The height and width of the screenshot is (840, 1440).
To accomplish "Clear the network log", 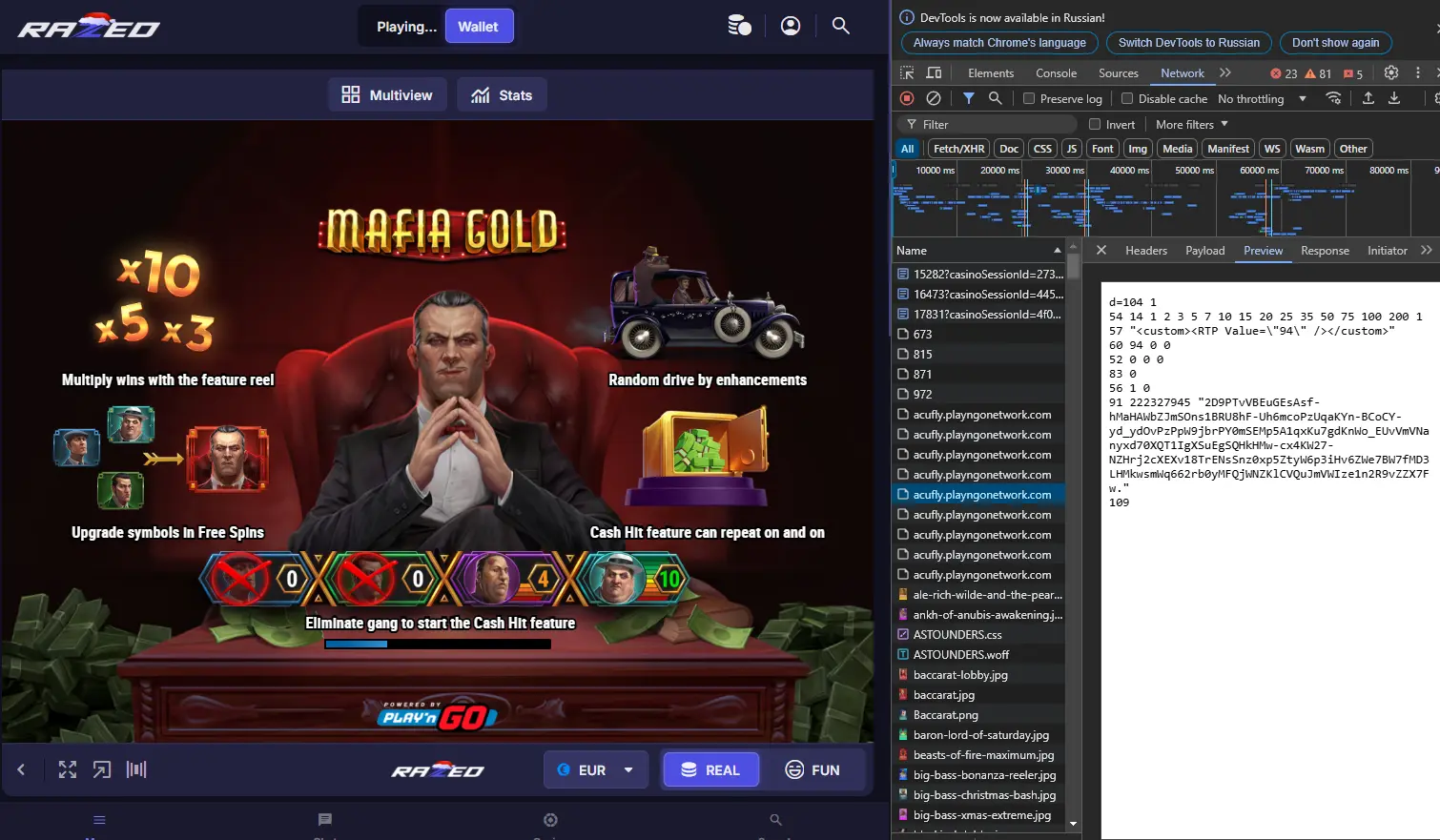I will 934,98.
